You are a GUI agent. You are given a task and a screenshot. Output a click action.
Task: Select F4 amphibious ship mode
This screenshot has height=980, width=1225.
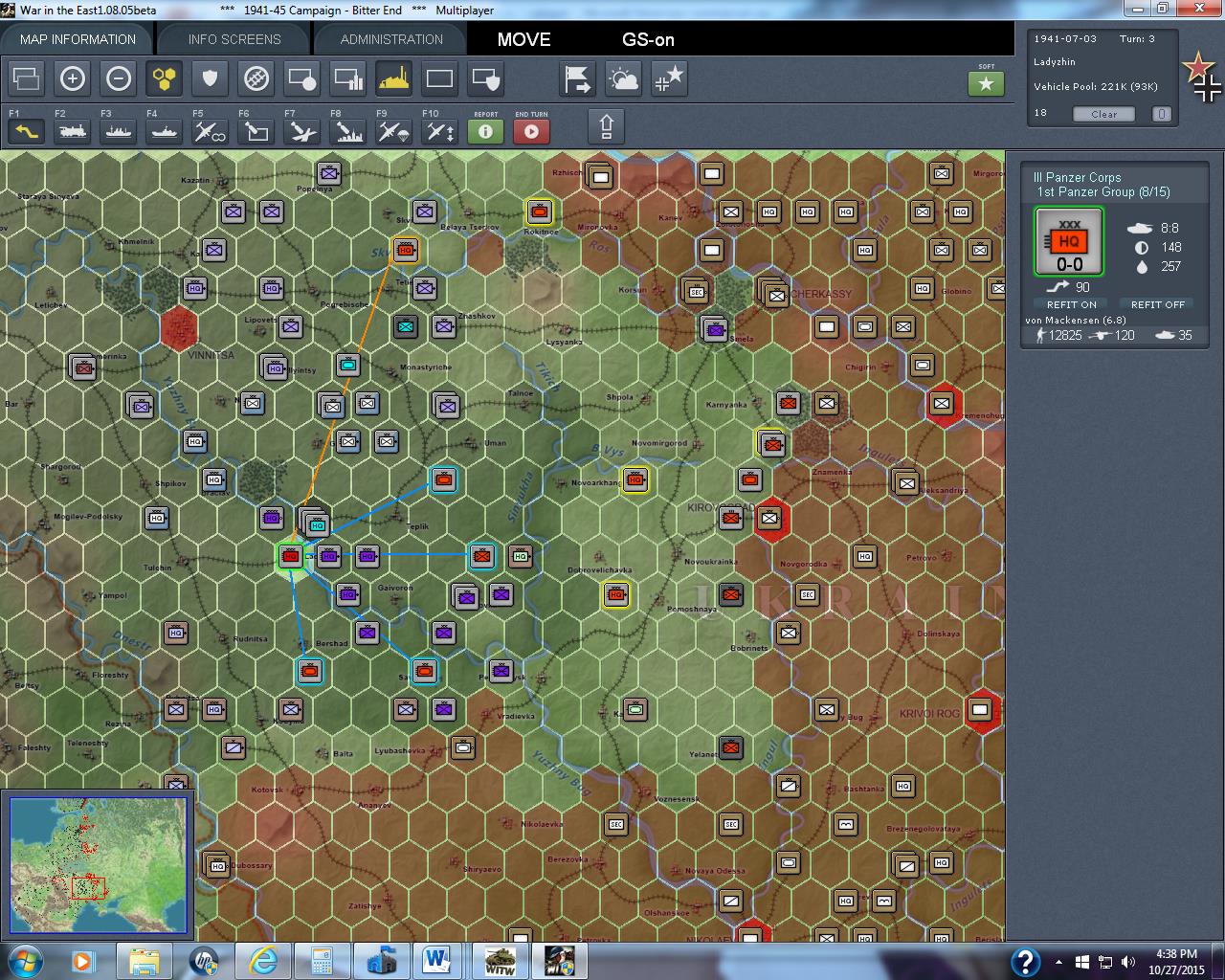click(165, 131)
